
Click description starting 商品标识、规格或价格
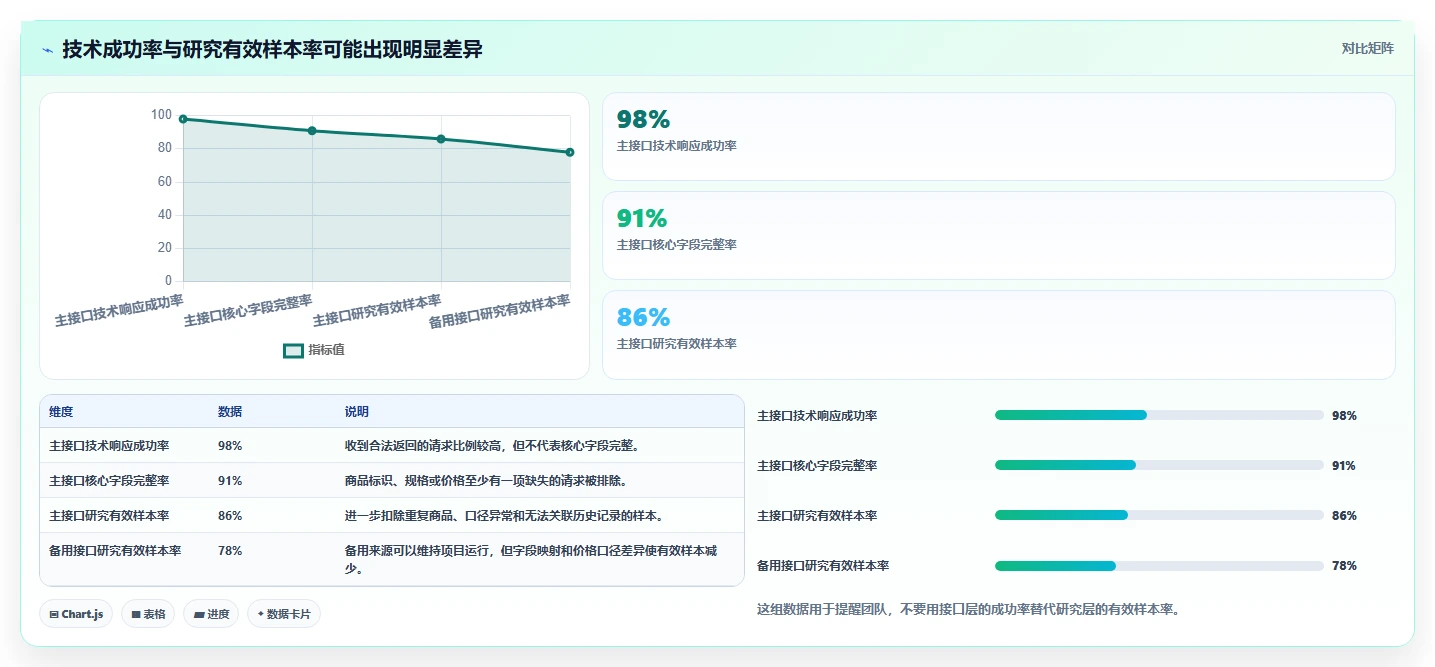point(486,481)
